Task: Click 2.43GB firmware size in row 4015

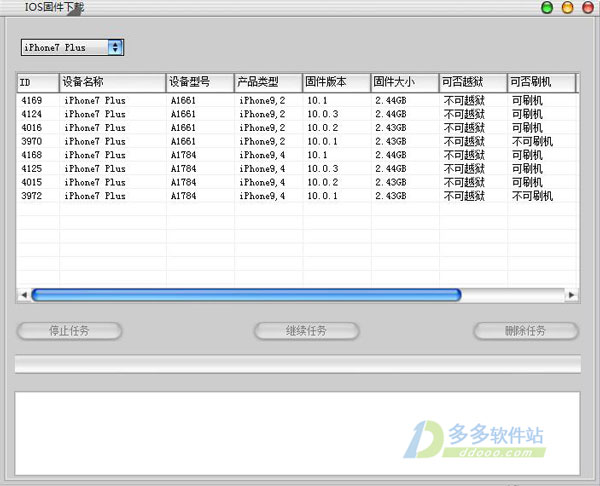Action: [391, 182]
